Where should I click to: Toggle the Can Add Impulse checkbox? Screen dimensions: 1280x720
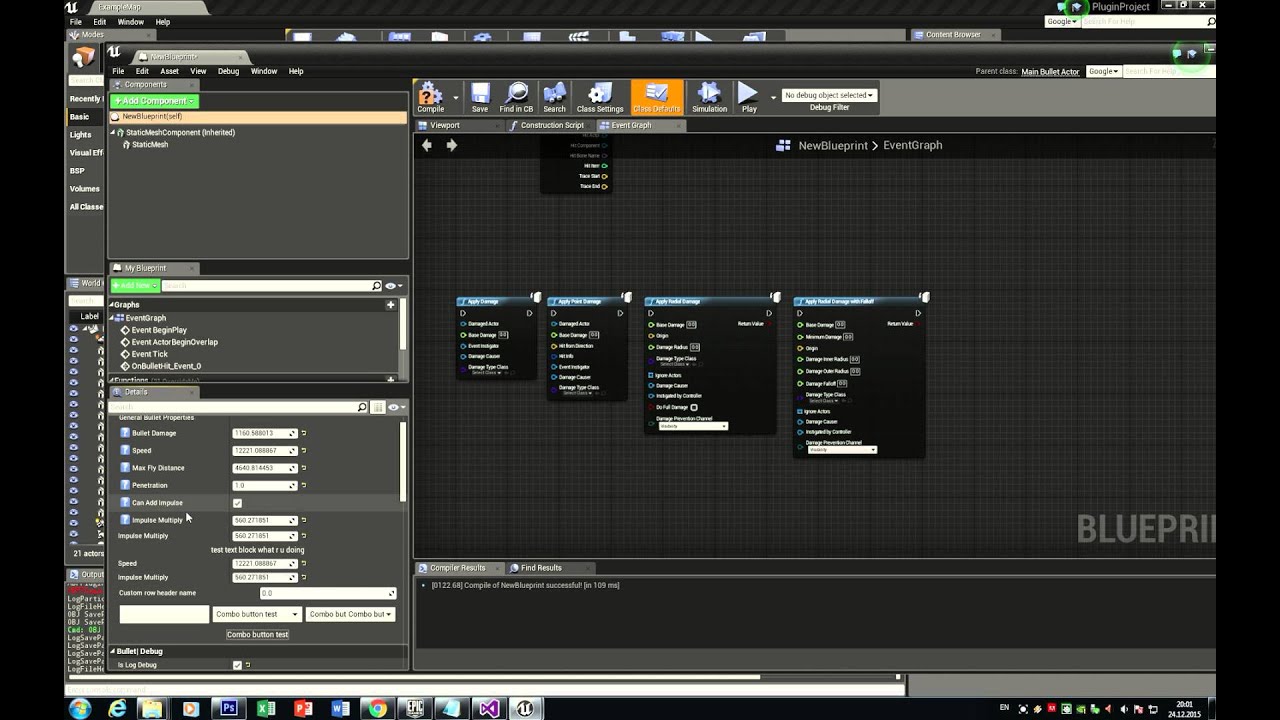[x=237, y=503]
